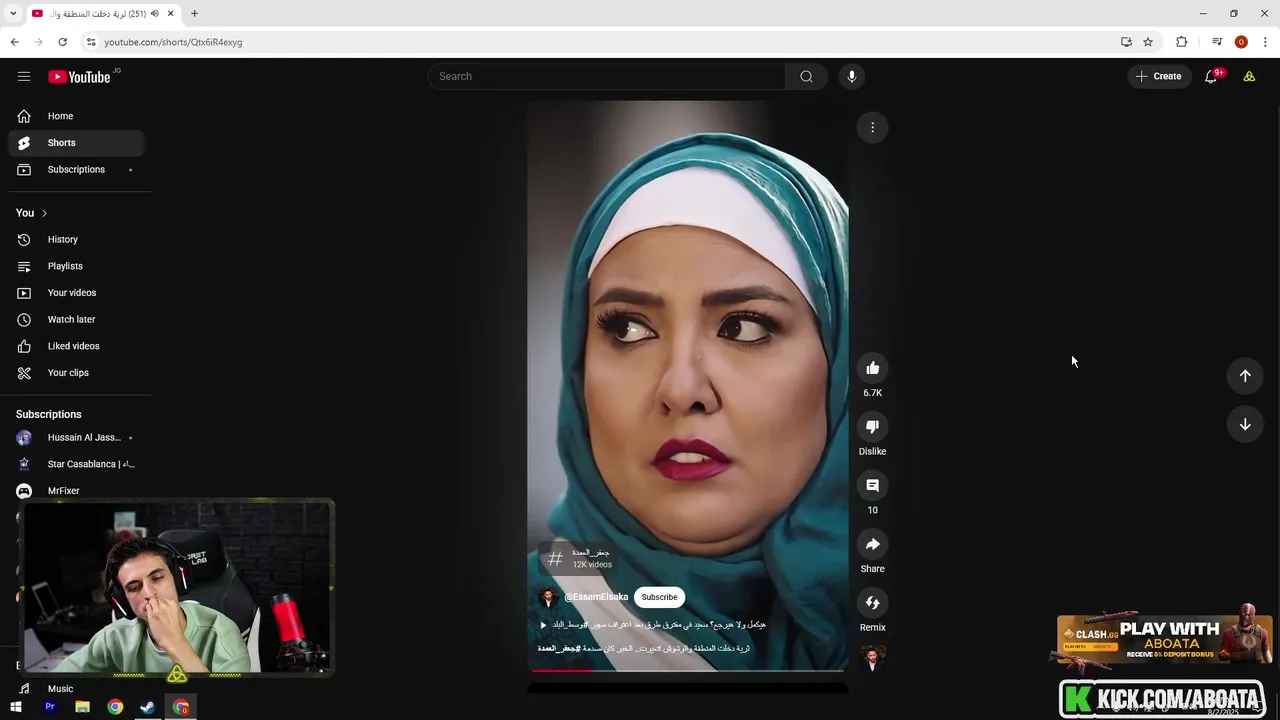Play the short via the small play icon
1280x720 pixels.
coord(543,625)
